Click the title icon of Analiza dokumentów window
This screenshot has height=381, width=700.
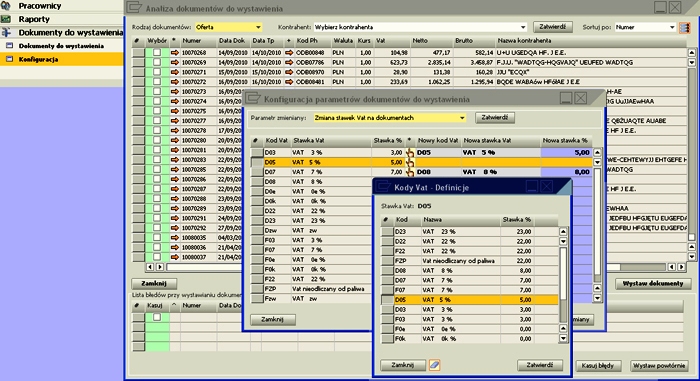134,8
